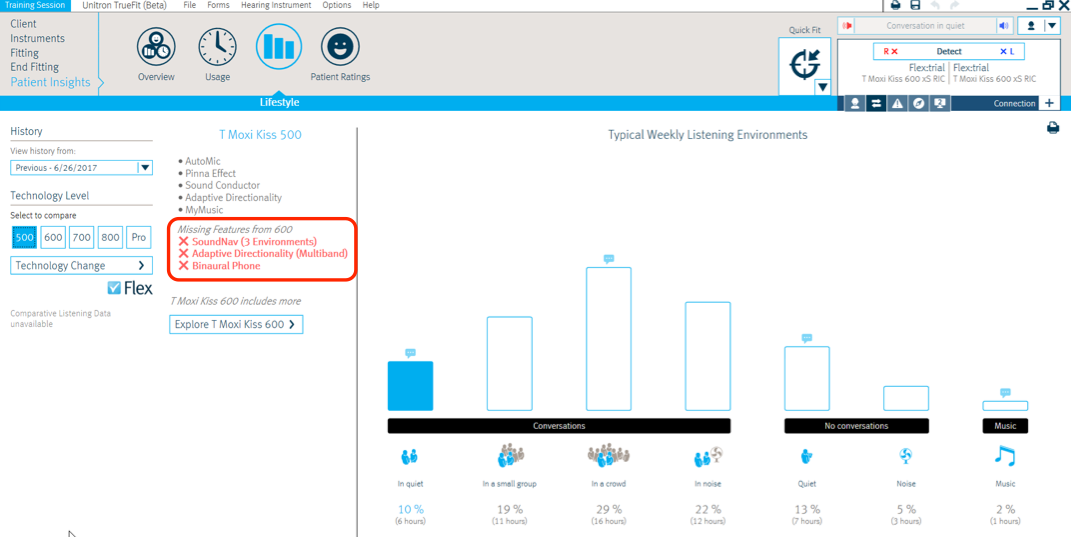Open the Usage clock icon
Viewport: 1071px width, 537px height.
(x=217, y=46)
